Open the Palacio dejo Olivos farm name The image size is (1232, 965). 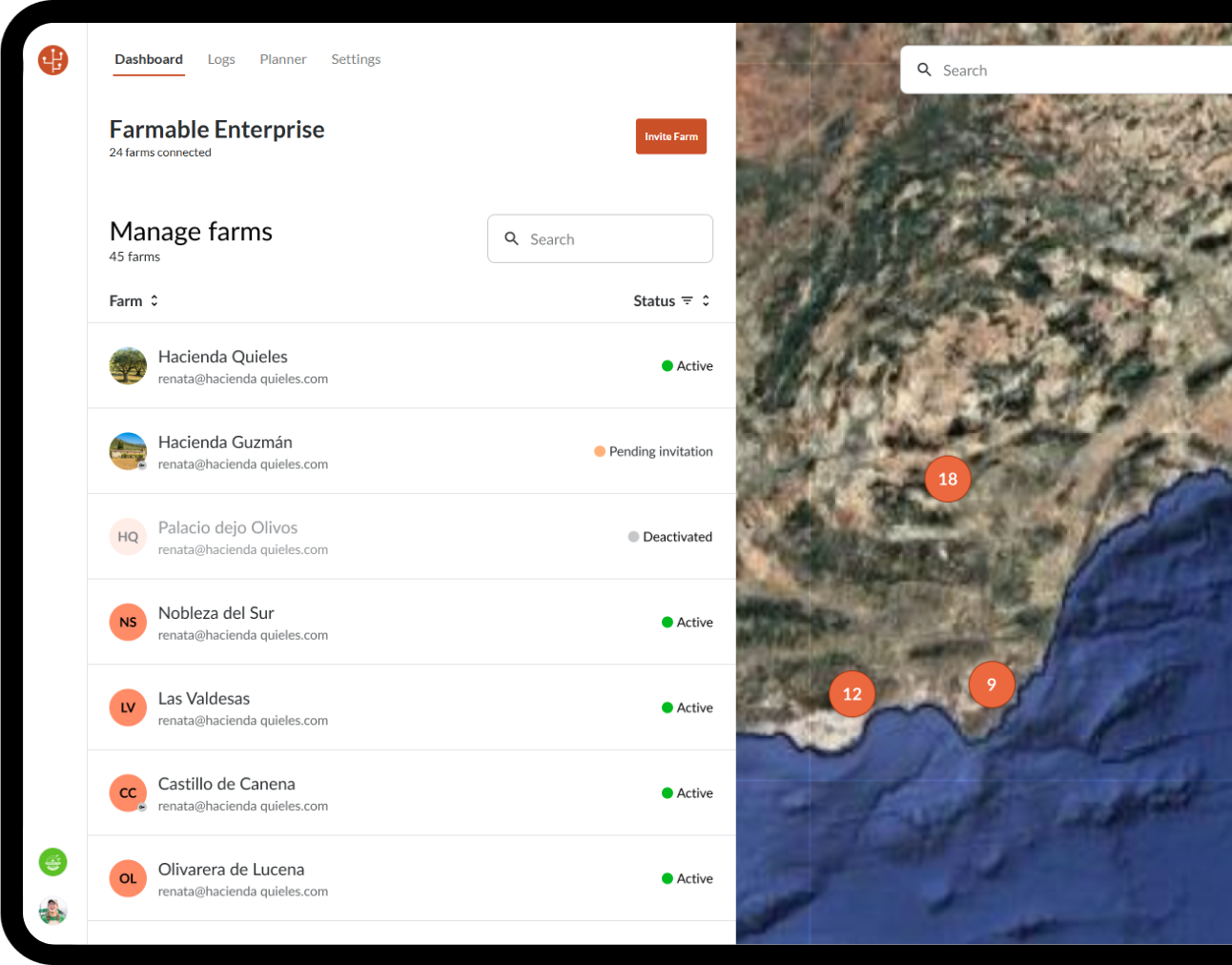228,527
